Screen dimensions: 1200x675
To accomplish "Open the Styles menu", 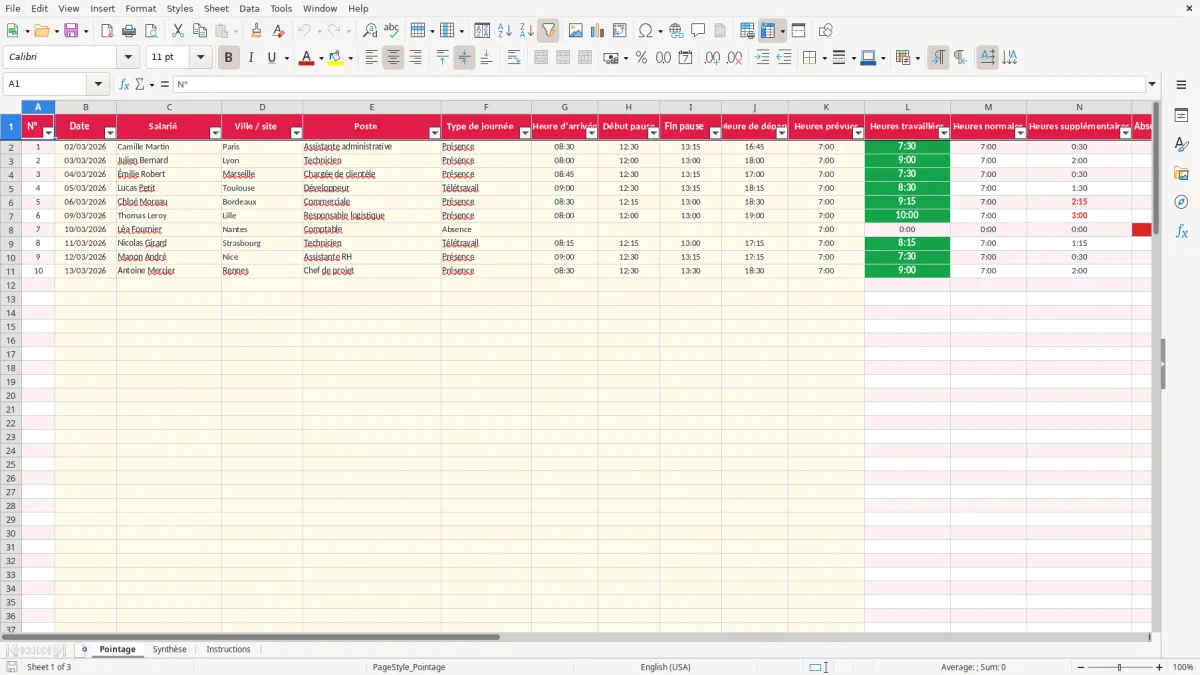I will [x=180, y=8].
